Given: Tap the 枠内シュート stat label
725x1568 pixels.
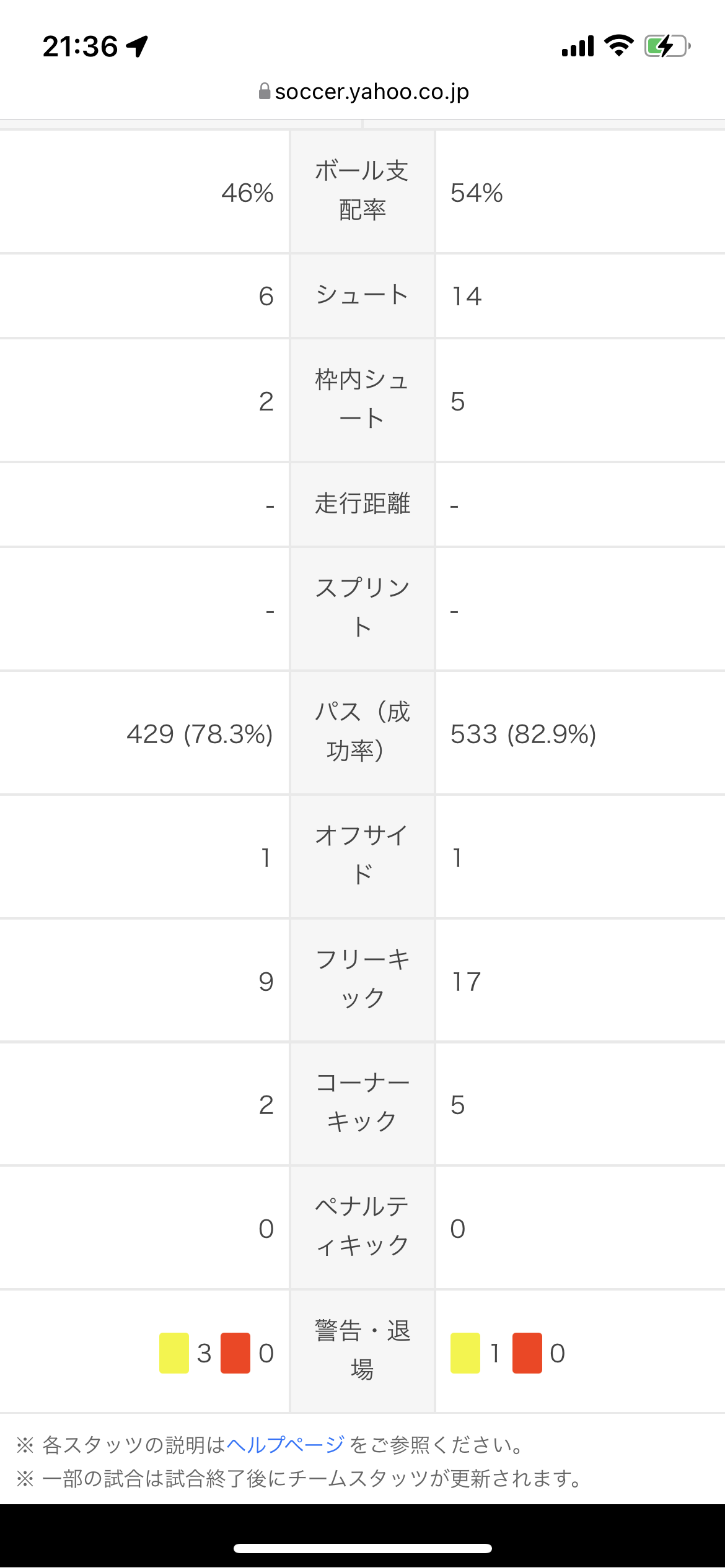Looking at the screenshot, I should [362, 399].
